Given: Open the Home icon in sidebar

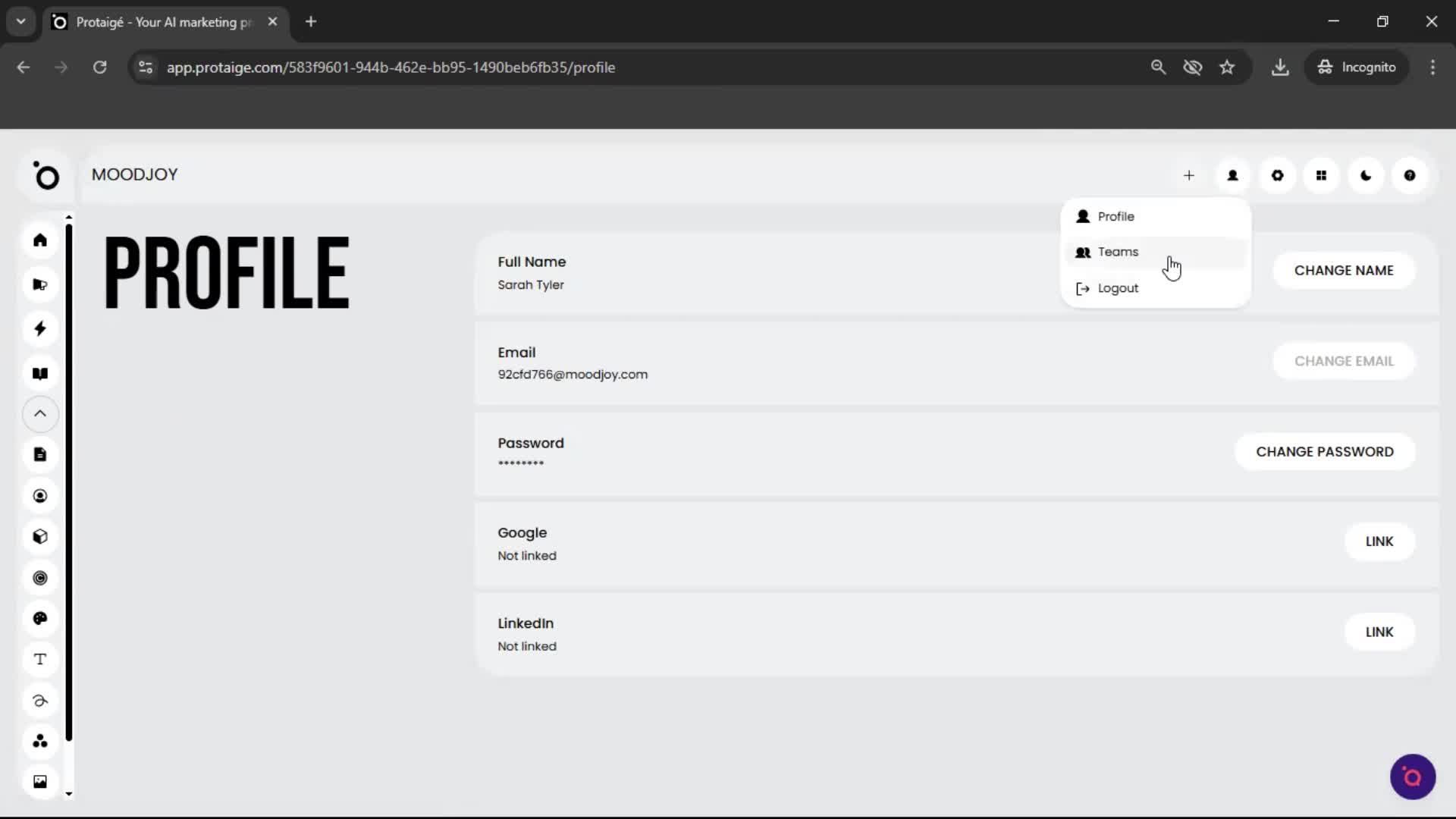Looking at the screenshot, I should (40, 240).
